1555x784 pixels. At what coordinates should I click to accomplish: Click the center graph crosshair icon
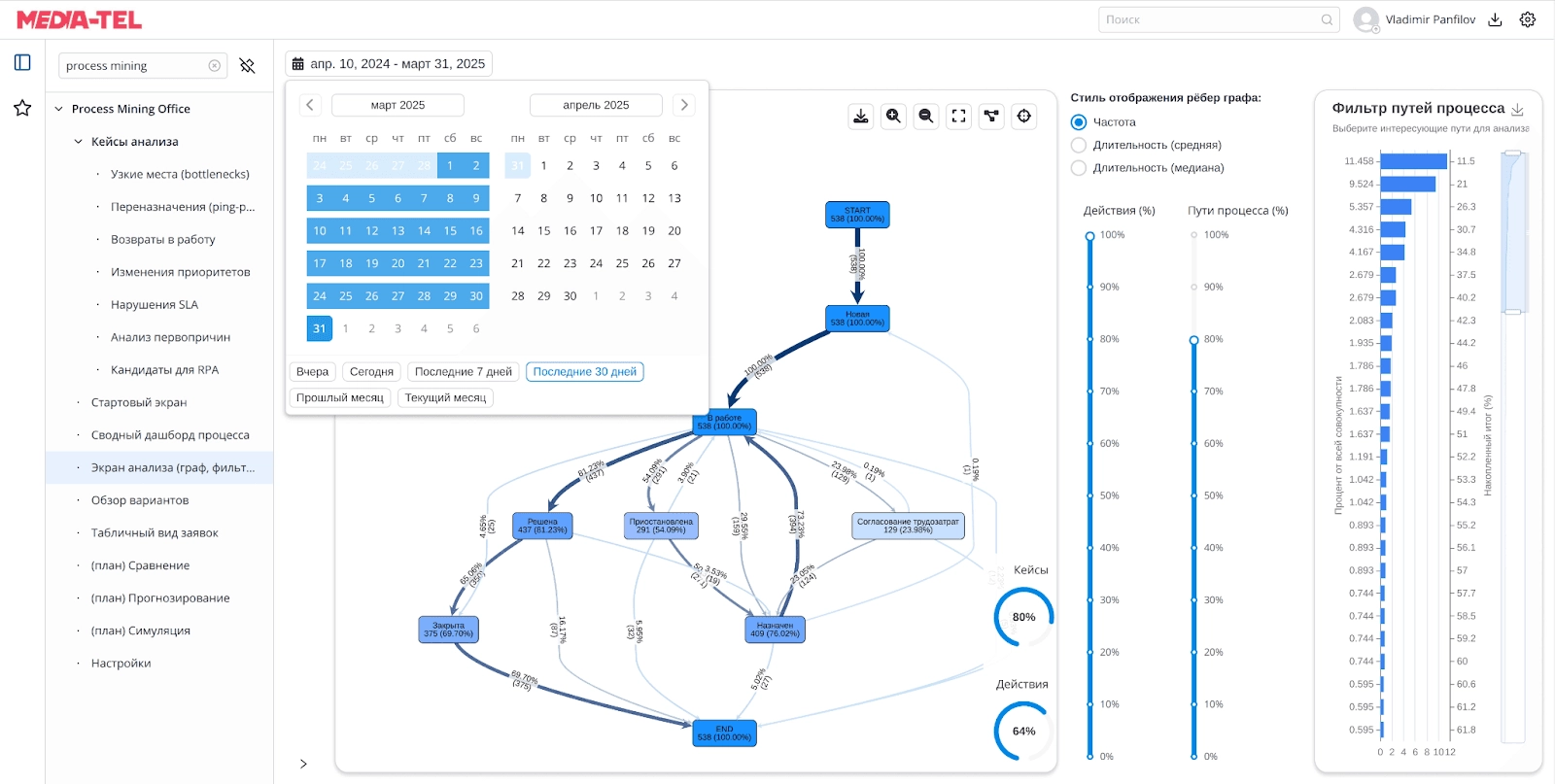pos(1024,117)
